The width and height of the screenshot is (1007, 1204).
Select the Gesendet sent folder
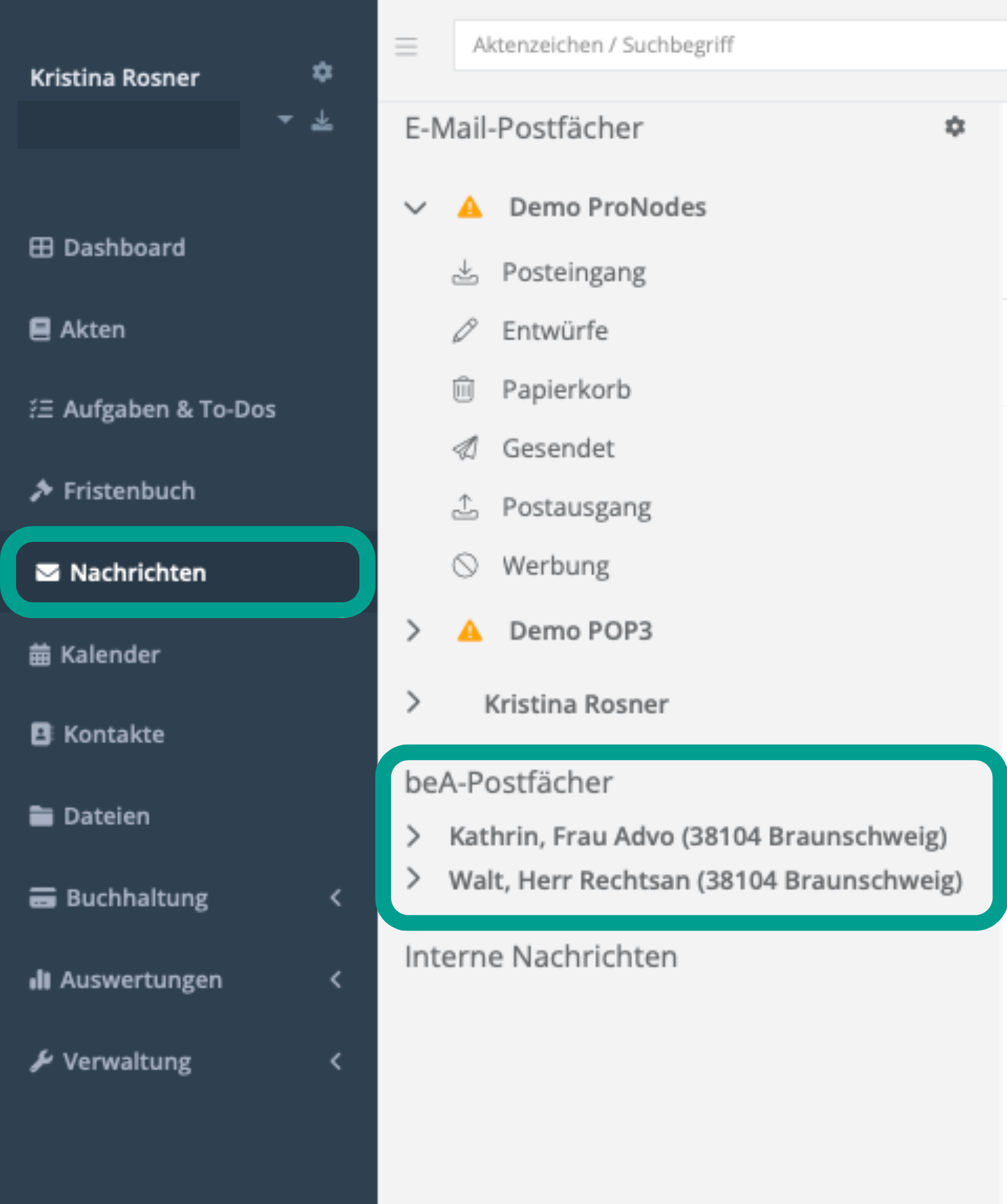tap(558, 448)
